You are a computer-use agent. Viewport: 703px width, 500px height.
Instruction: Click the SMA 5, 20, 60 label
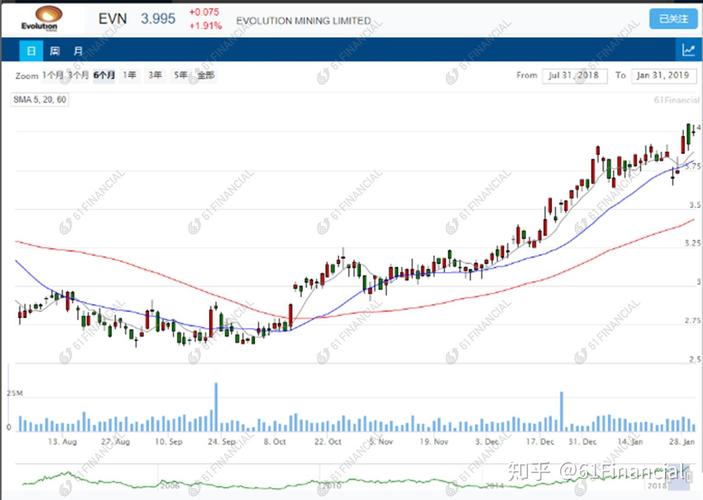pyautogui.click(x=39, y=100)
